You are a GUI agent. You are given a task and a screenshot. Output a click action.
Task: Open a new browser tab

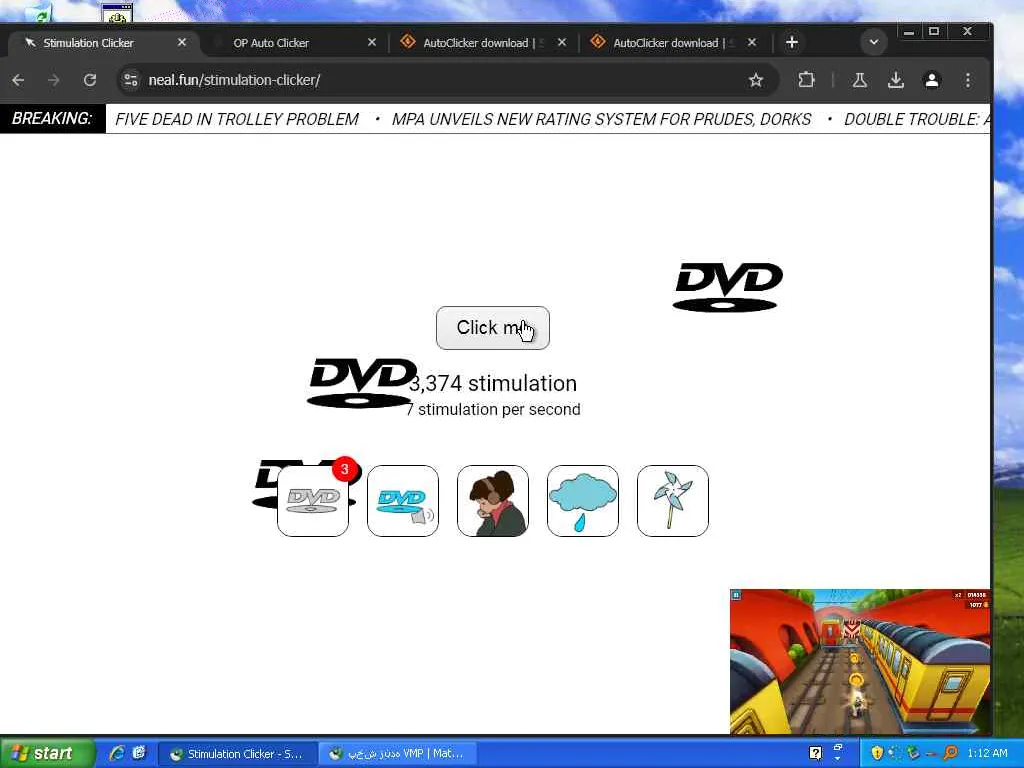(x=792, y=42)
